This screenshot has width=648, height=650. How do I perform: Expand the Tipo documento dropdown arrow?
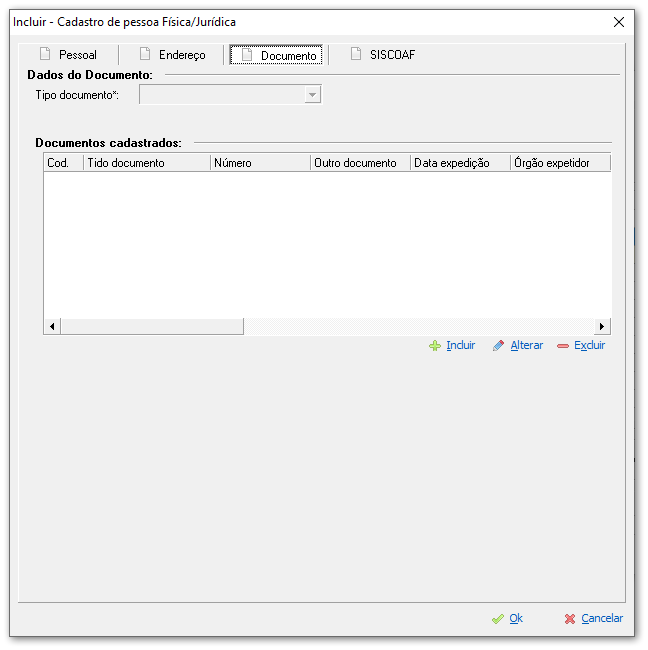click(x=313, y=95)
